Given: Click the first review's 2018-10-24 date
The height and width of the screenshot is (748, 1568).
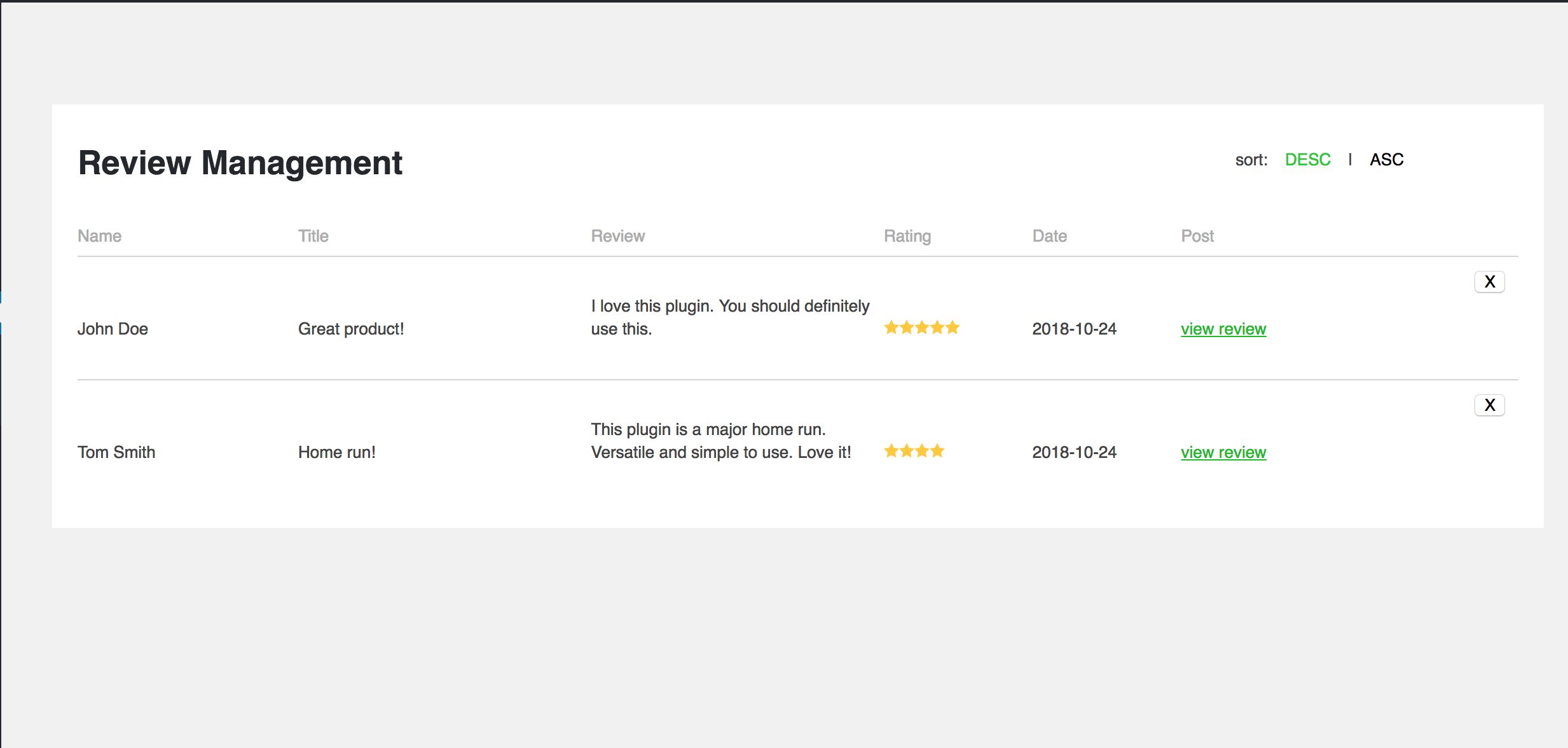Looking at the screenshot, I should 1074,329.
